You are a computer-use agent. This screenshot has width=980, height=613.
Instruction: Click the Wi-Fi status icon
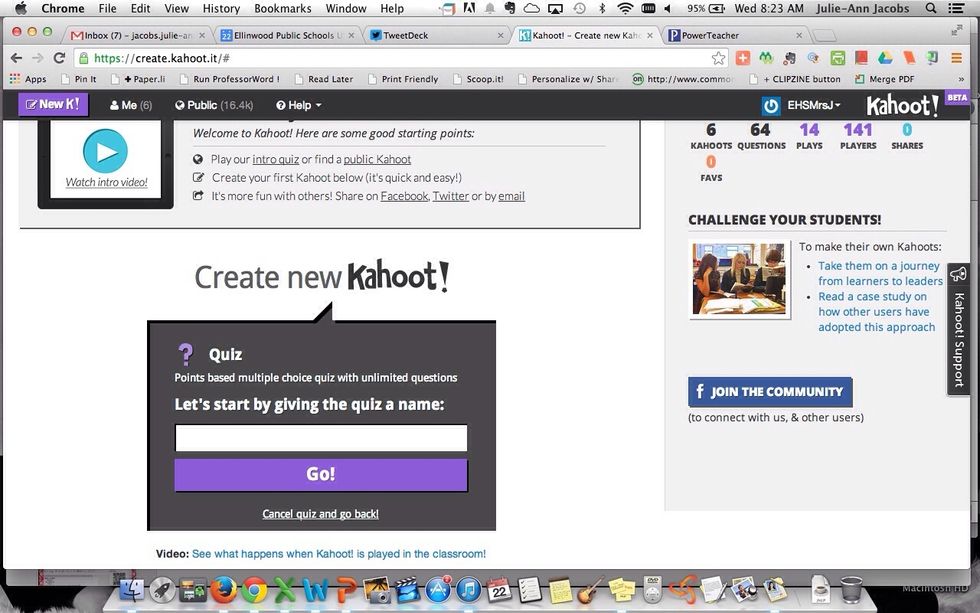[625, 9]
